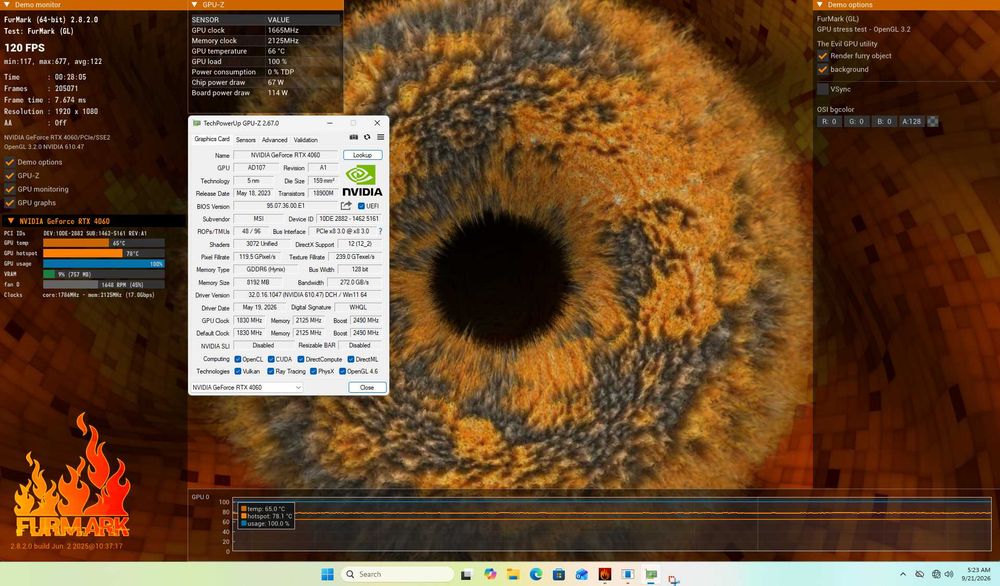Toggle the PhysX checkbox in GPU-Z
Screen dimensions: 1000x586
click(313, 371)
